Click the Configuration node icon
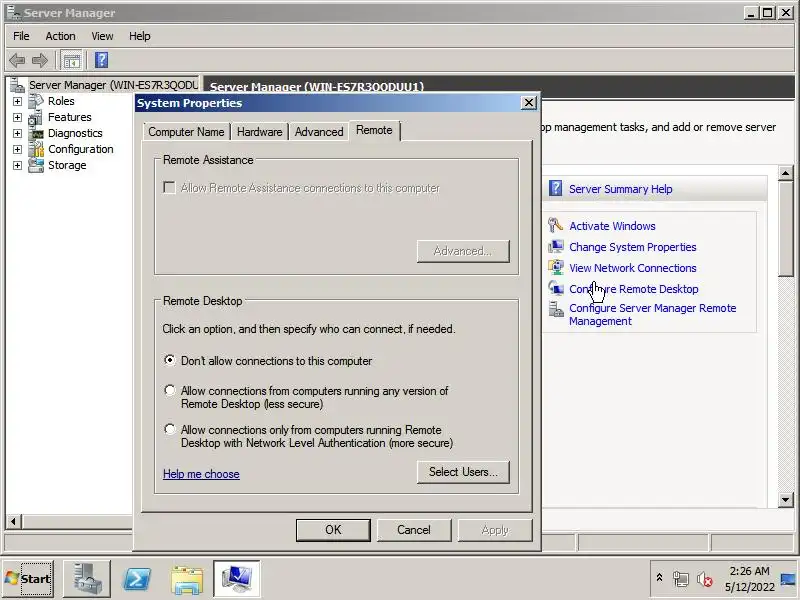The image size is (800, 600). pyautogui.click(x=36, y=149)
